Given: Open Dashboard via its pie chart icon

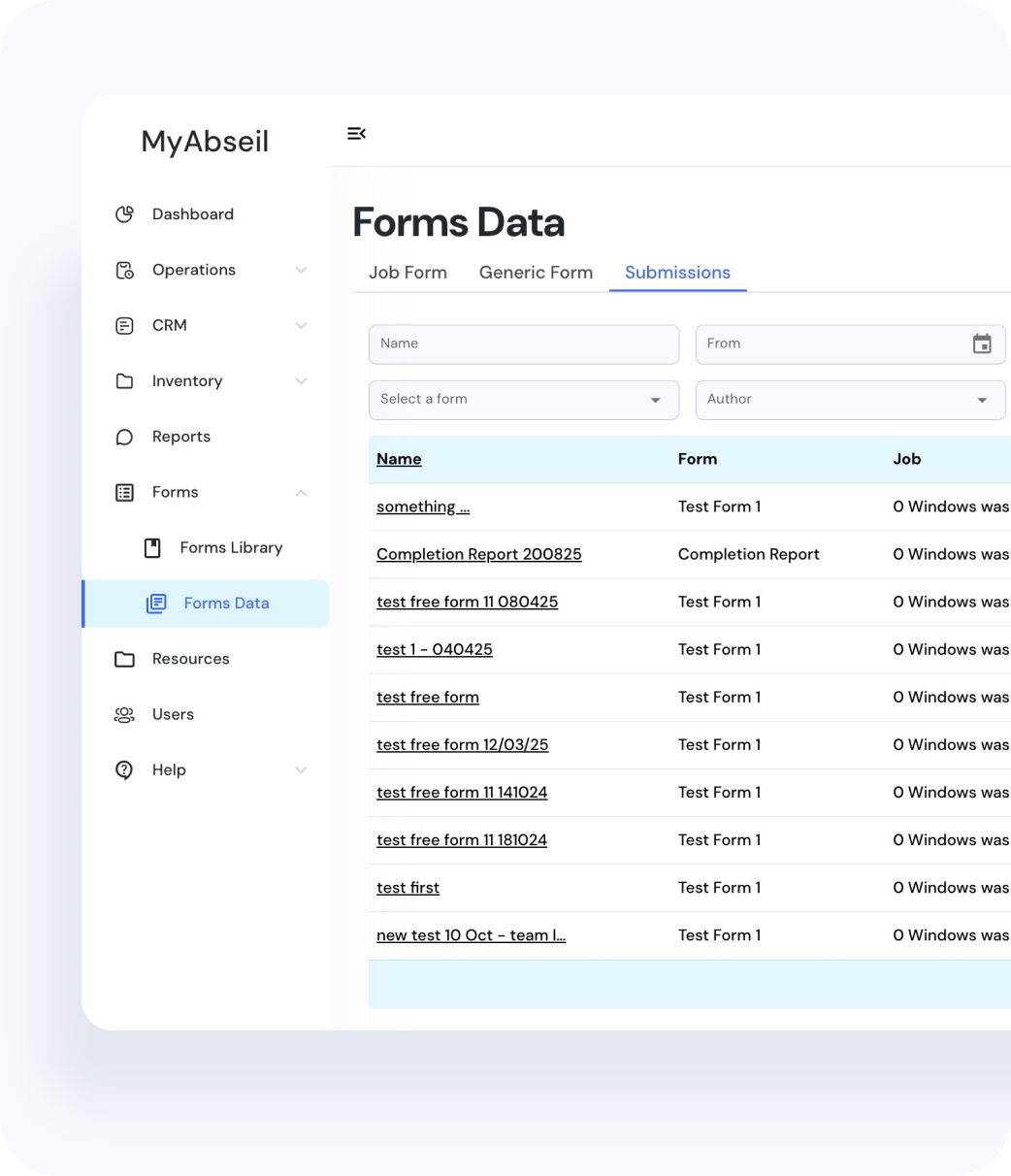Looking at the screenshot, I should pyautogui.click(x=124, y=214).
